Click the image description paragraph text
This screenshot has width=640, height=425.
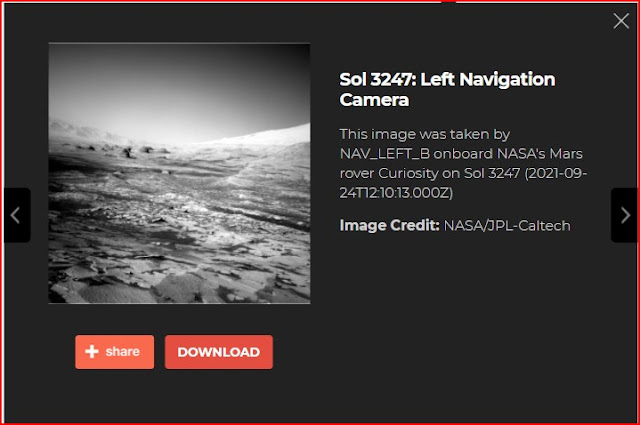point(463,163)
